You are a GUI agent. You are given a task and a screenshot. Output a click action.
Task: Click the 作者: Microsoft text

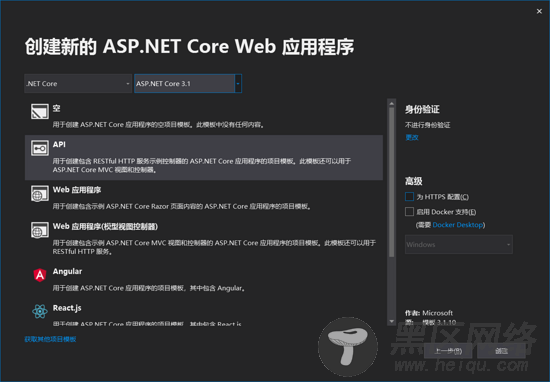(x=429, y=313)
